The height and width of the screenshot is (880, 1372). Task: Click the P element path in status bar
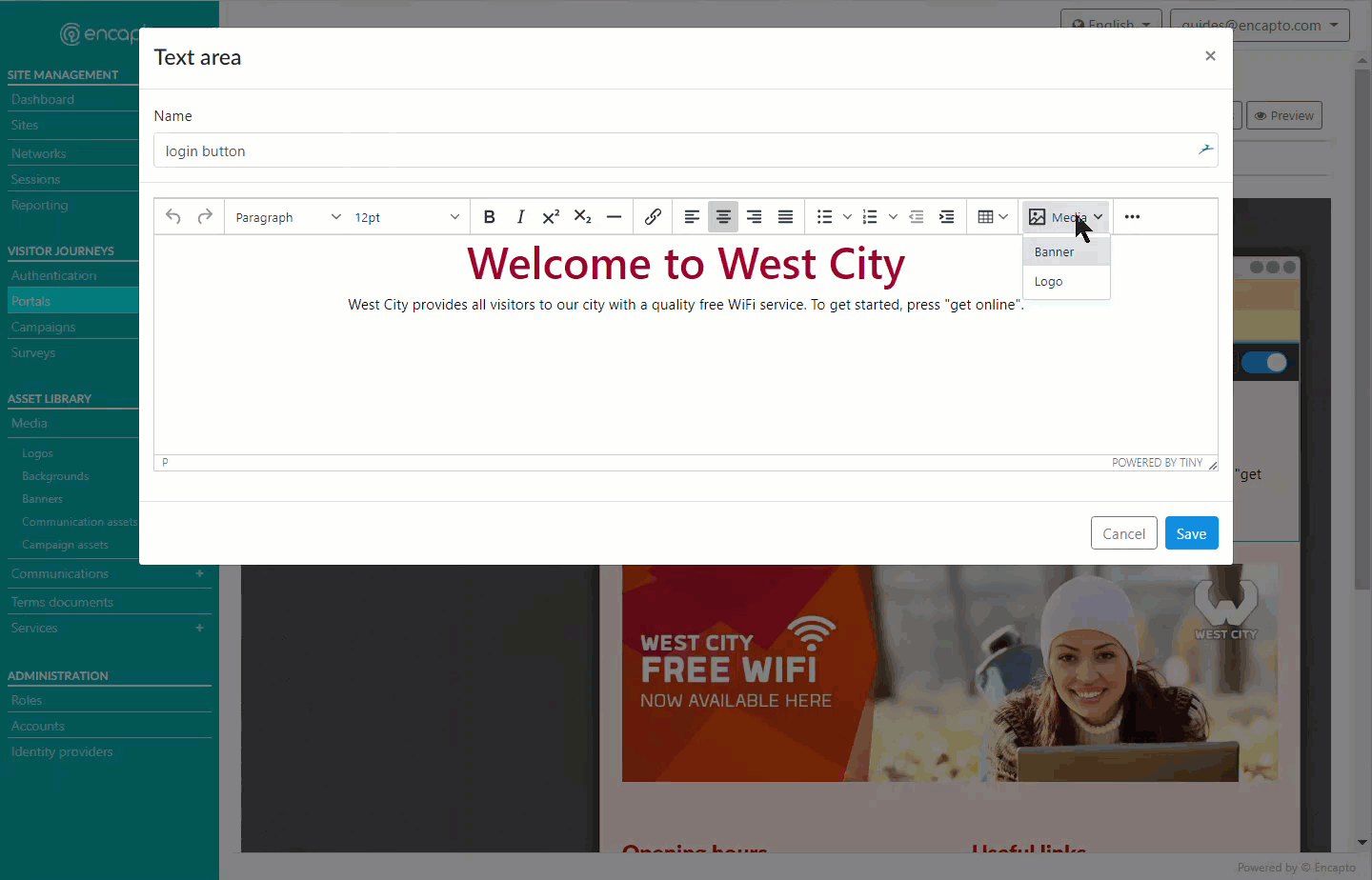click(165, 462)
